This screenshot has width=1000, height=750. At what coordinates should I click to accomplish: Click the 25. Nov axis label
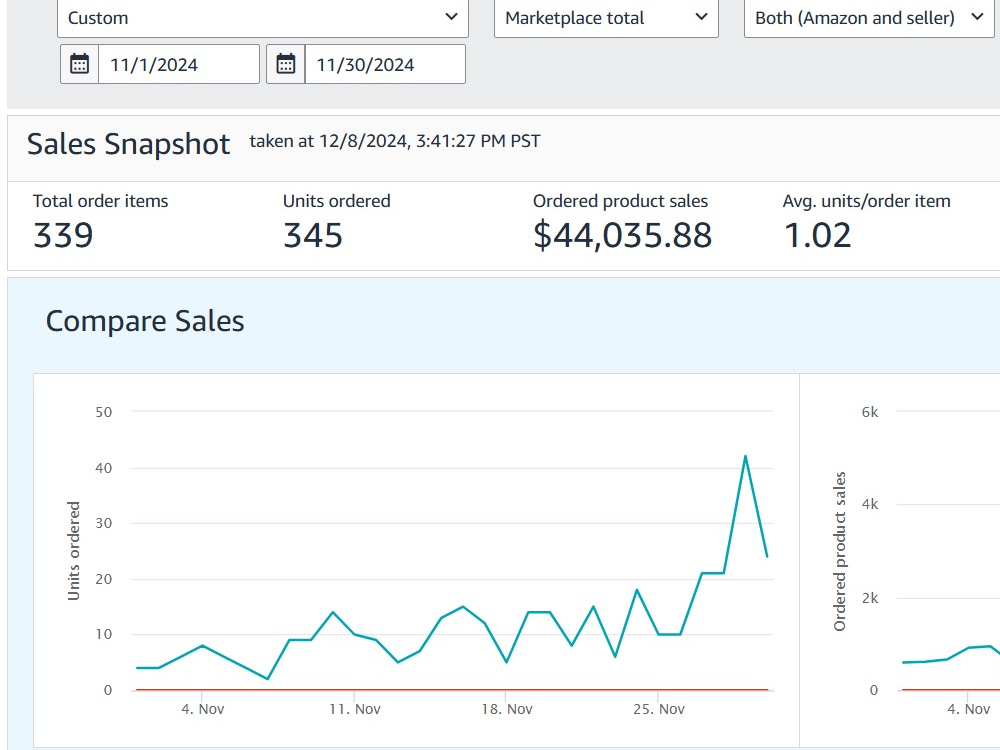click(x=659, y=709)
